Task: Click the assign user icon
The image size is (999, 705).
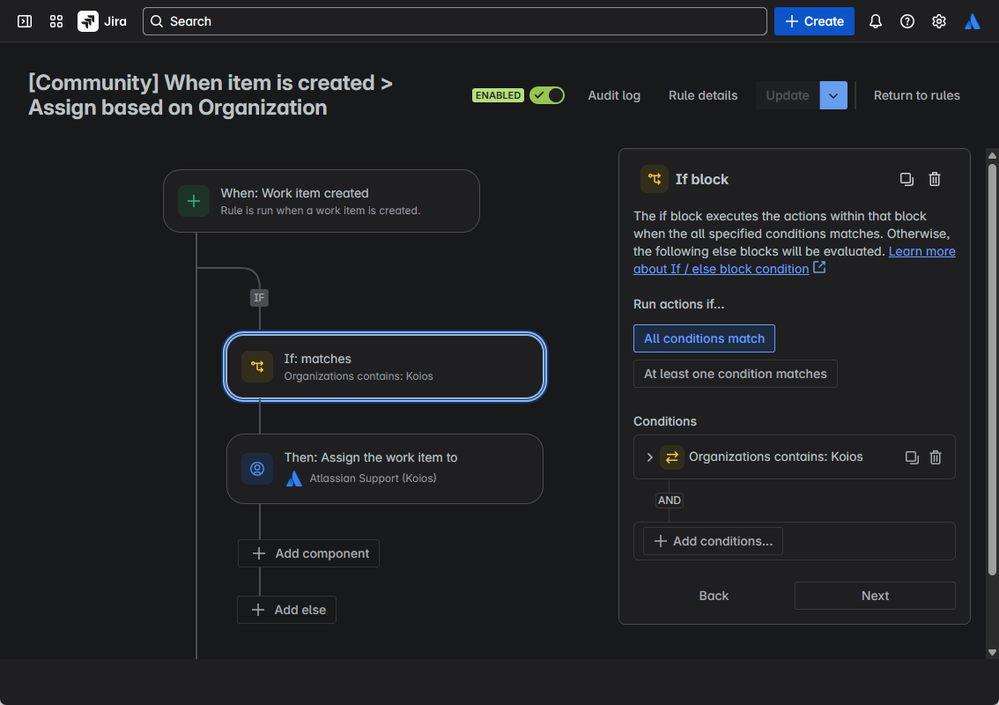Action: (x=257, y=469)
